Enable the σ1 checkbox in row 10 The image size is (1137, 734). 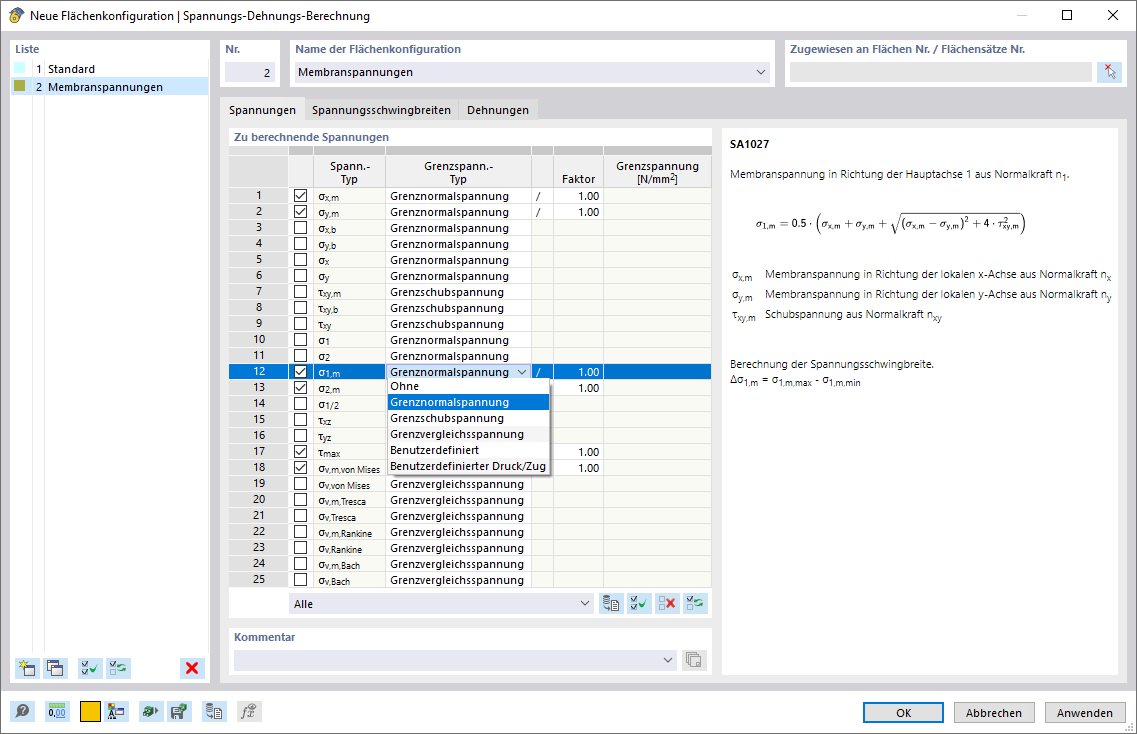click(300, 339)
